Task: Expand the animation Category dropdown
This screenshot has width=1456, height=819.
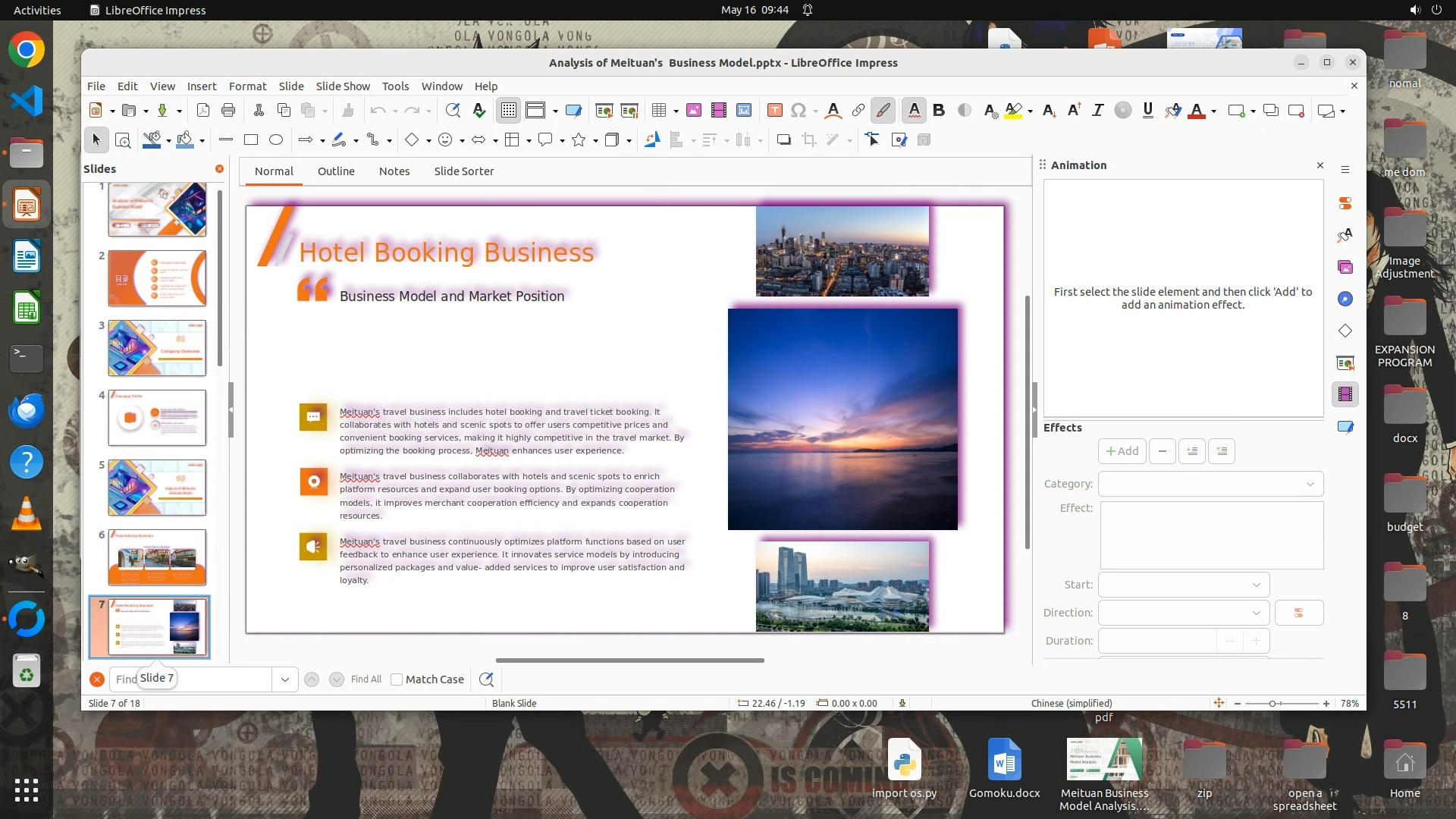Action: pos(1210,484)
